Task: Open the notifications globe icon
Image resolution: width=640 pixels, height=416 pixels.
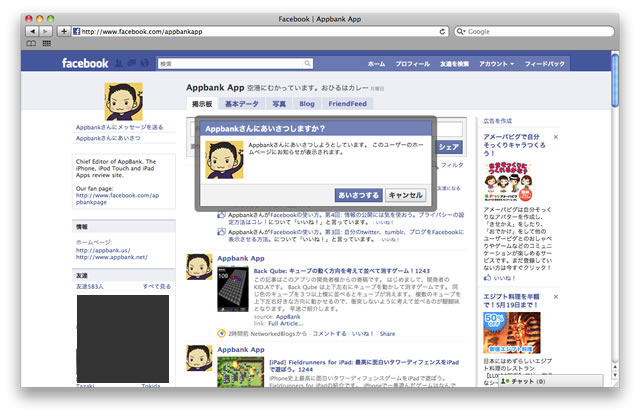Action: (144, 63)
